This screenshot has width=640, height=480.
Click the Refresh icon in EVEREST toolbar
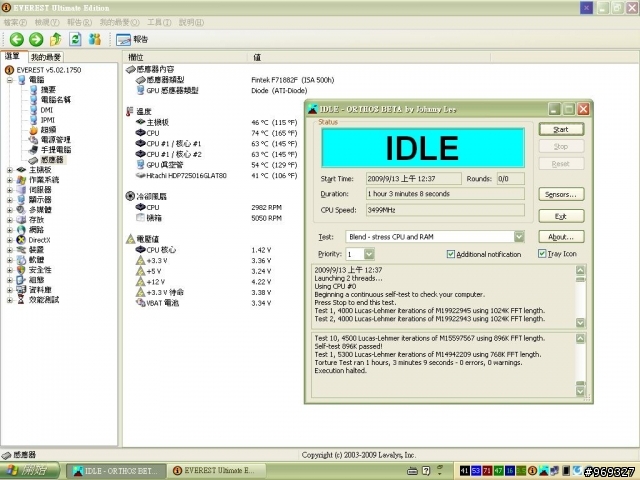(75, 40)
